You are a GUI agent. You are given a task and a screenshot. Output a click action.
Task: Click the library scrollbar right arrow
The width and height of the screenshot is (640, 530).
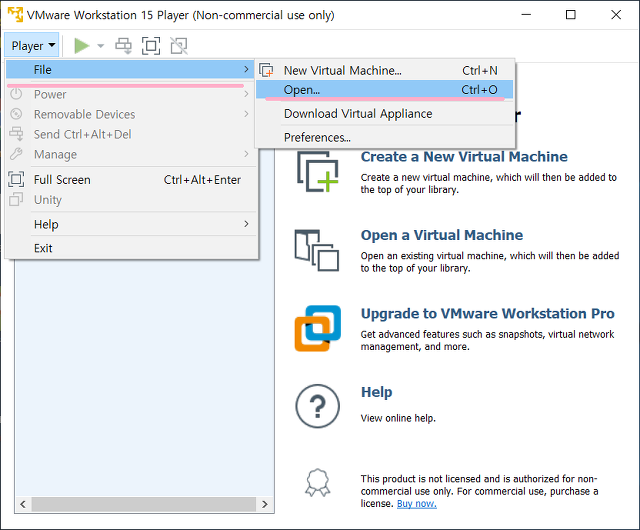(x=265, y=504)
